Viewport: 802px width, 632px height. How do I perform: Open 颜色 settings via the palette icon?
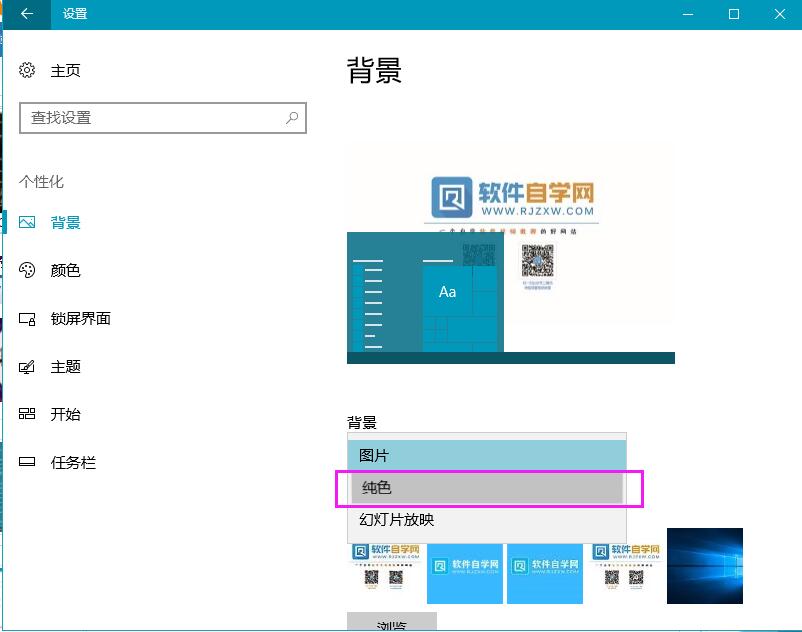click(29, 270)
